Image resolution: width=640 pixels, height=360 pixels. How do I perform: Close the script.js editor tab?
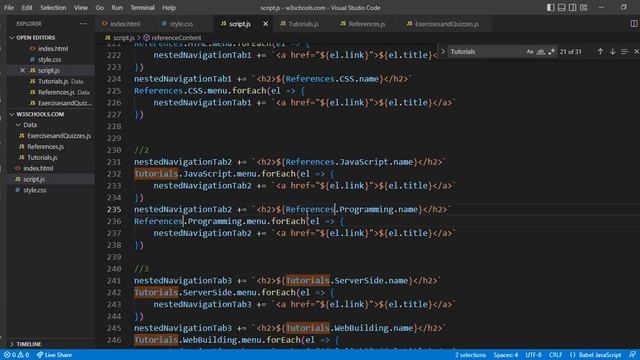pos(265,24)
